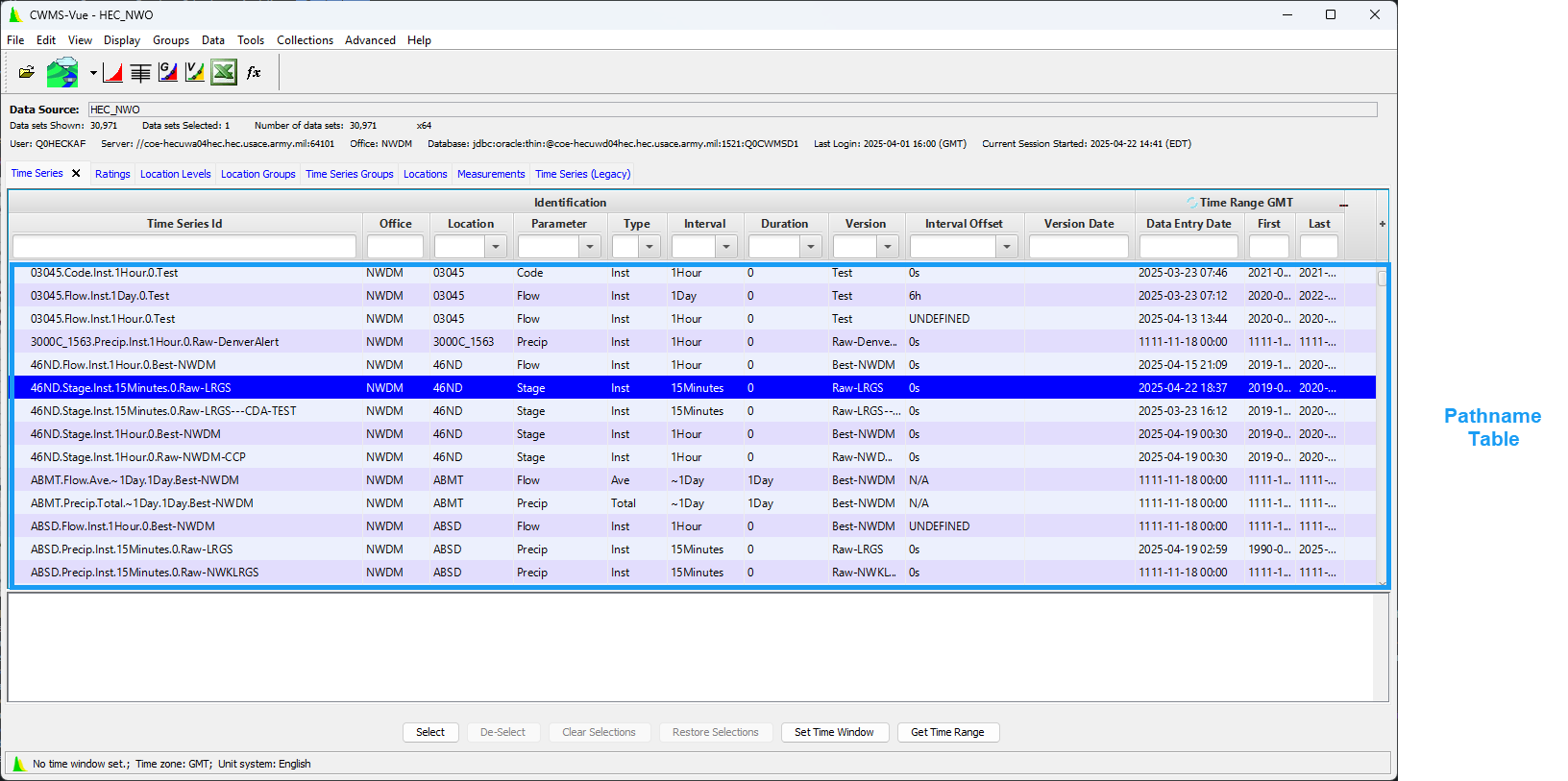This screenshot has height=781, width=1568.
Task: Open the Collections menu
Action: (305, 40)
